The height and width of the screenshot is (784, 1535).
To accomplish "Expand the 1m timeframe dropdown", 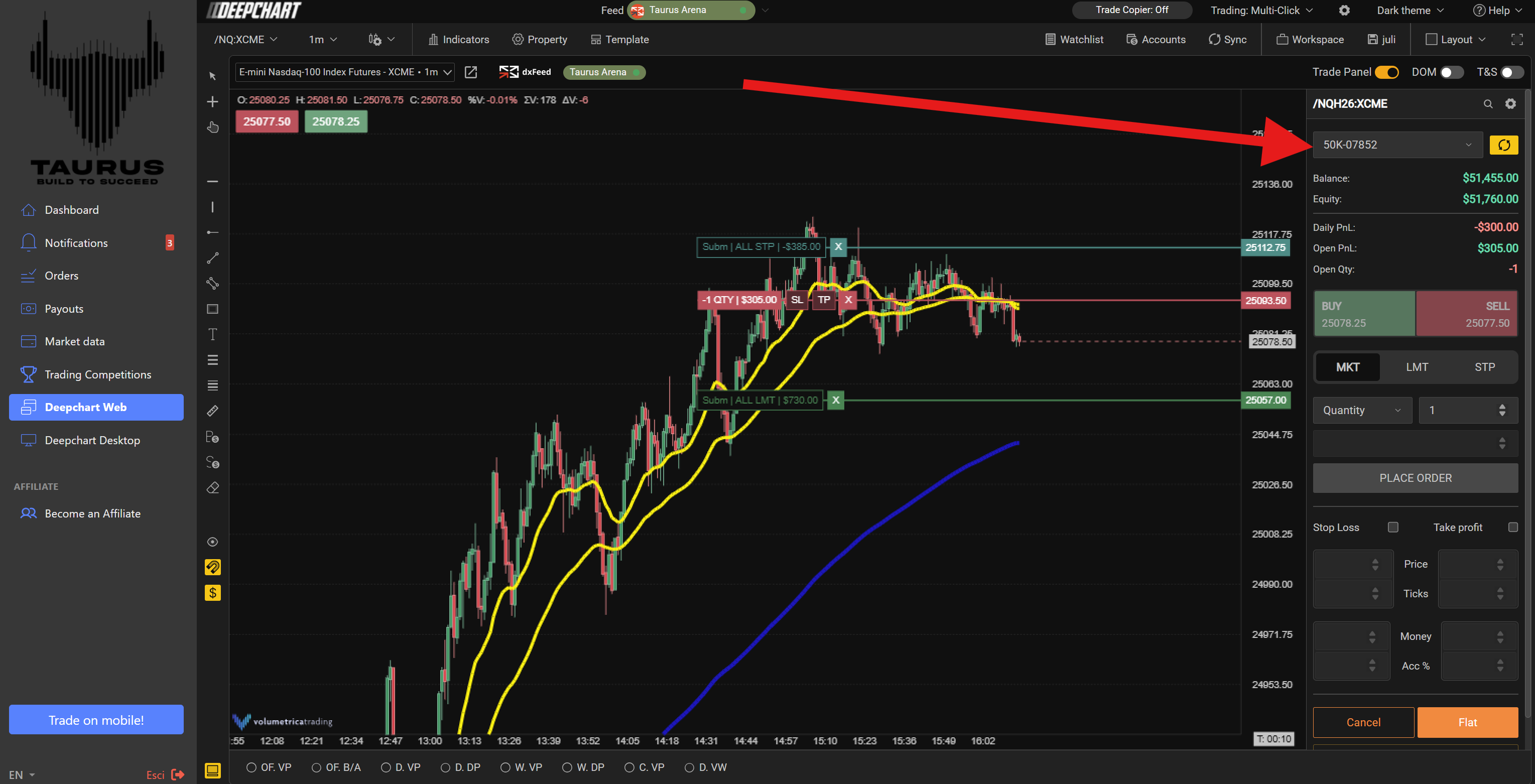I will pos(322,39).
